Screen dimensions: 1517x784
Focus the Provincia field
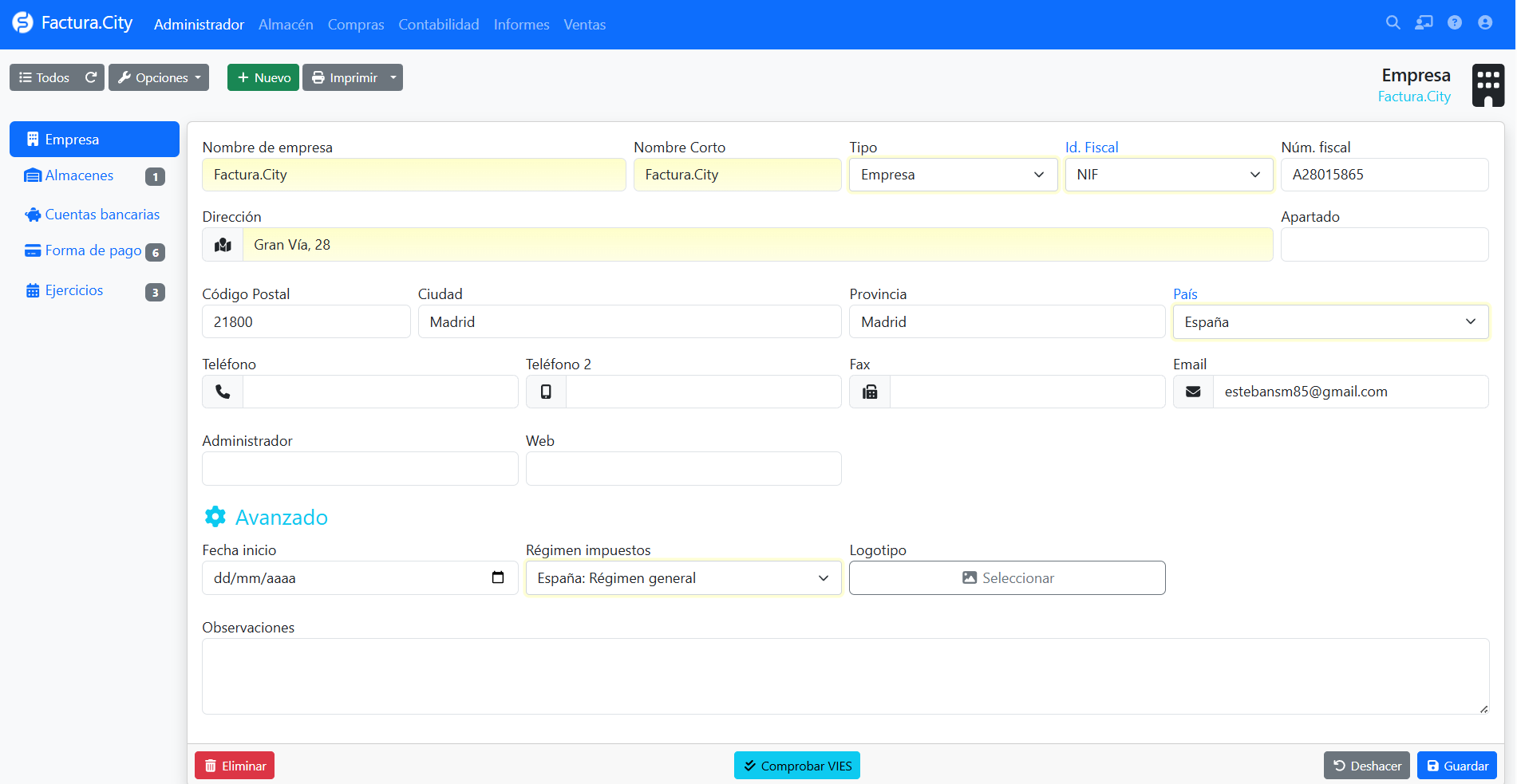1007,321
